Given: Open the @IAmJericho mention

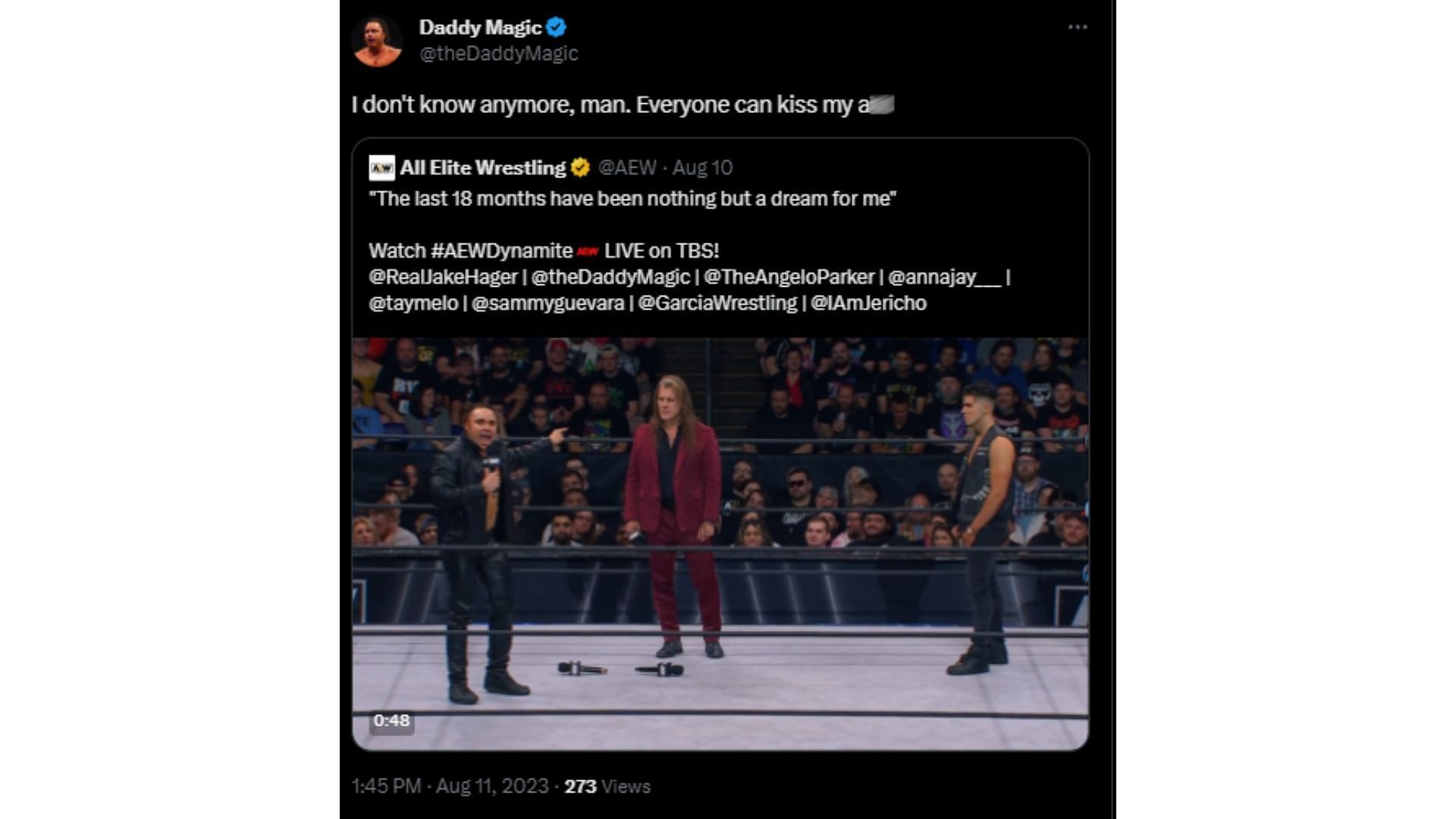Looking at the screenshot, I should click(868, 303).
